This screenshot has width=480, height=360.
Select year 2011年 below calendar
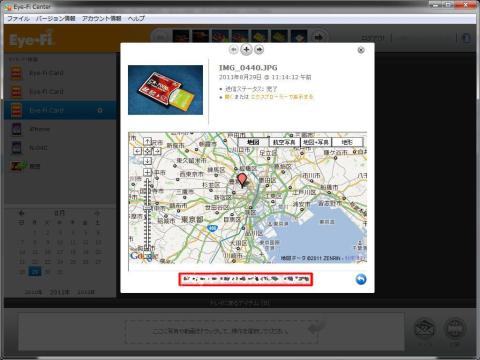60,292
